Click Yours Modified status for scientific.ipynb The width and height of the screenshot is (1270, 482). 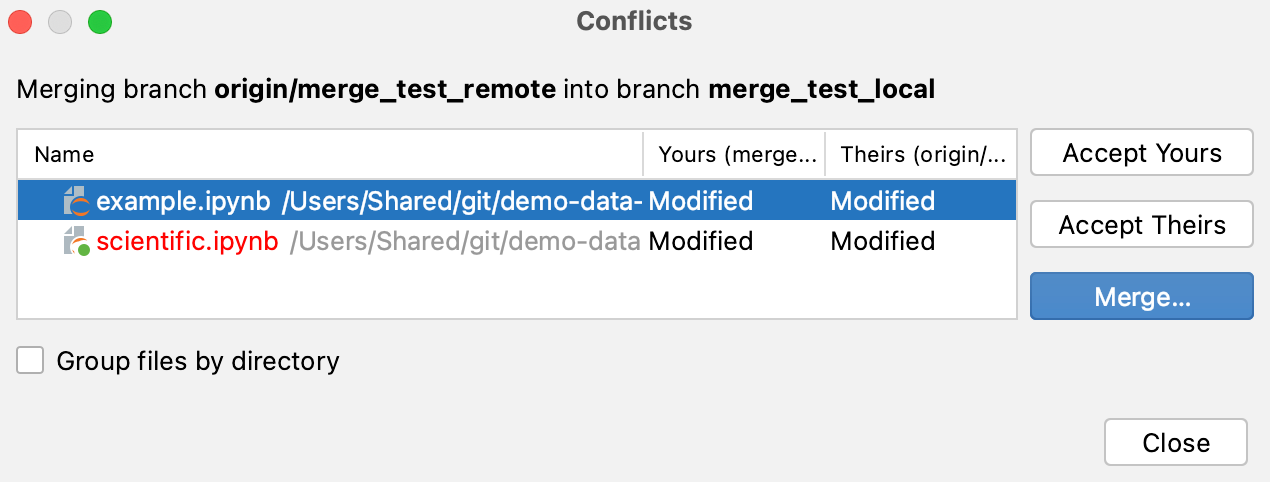[700, 242]
